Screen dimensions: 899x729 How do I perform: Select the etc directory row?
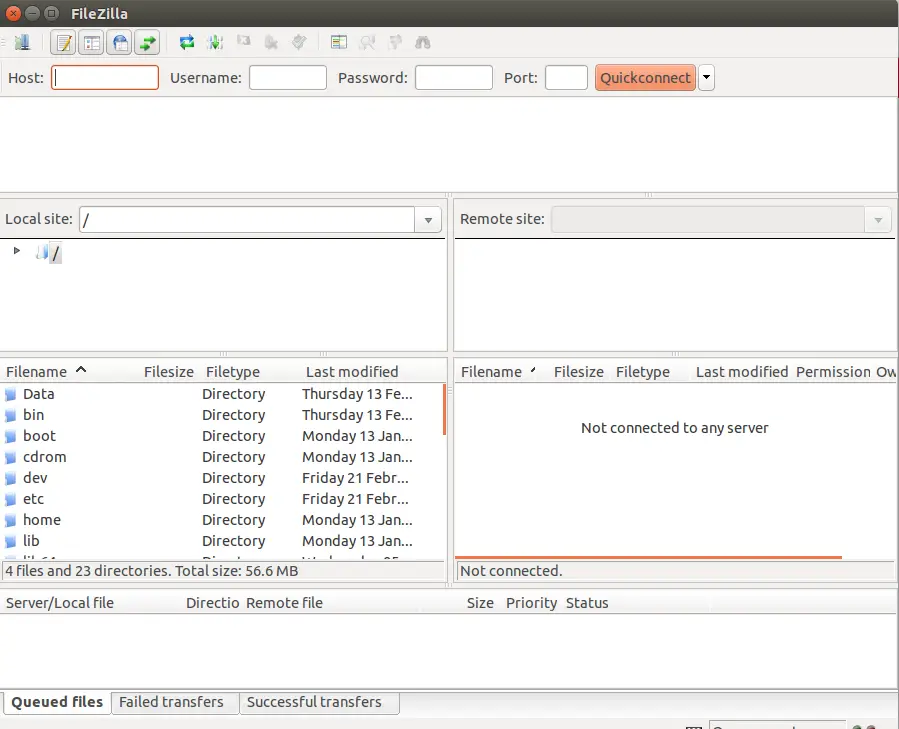[x=221, y=499]
